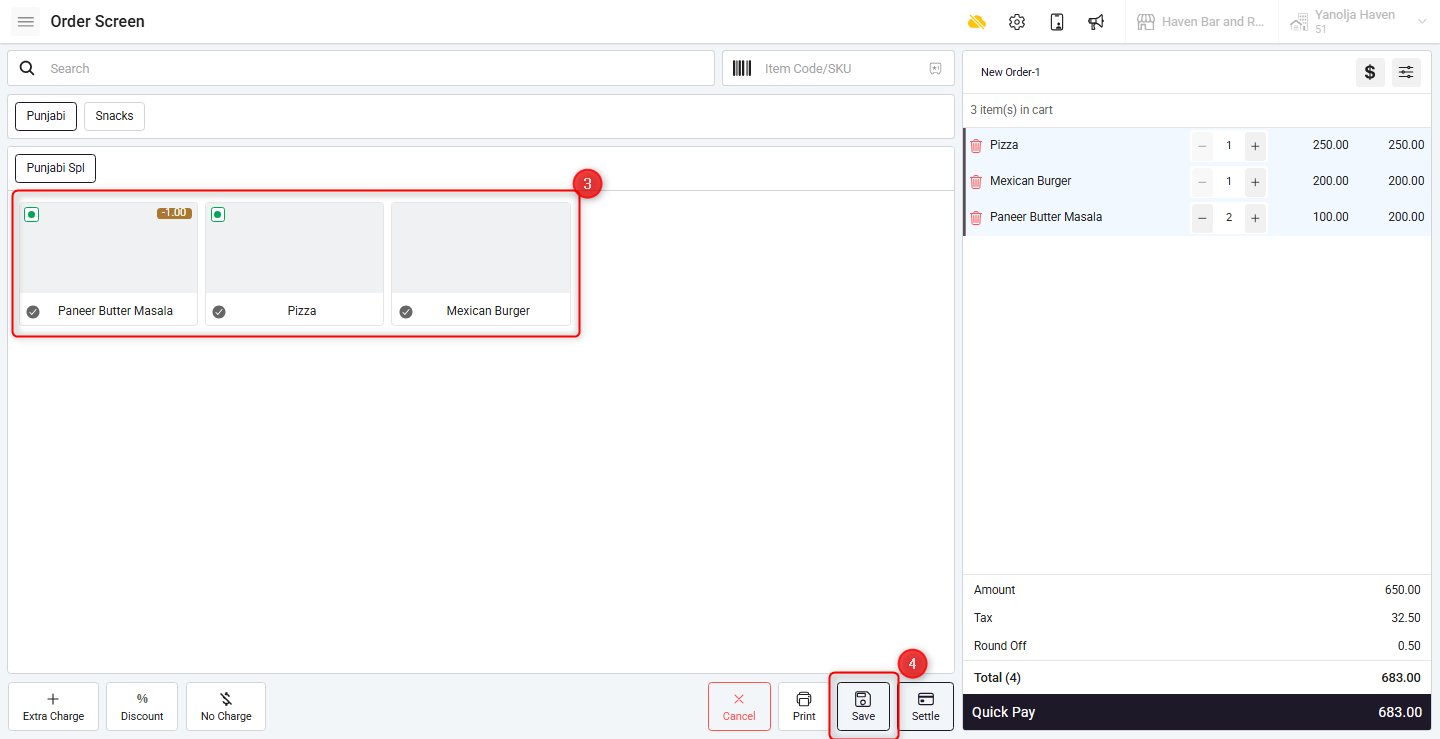Click the Pizza quantity value 1
The image size is (1440, 739).
tap(1229, 146)
